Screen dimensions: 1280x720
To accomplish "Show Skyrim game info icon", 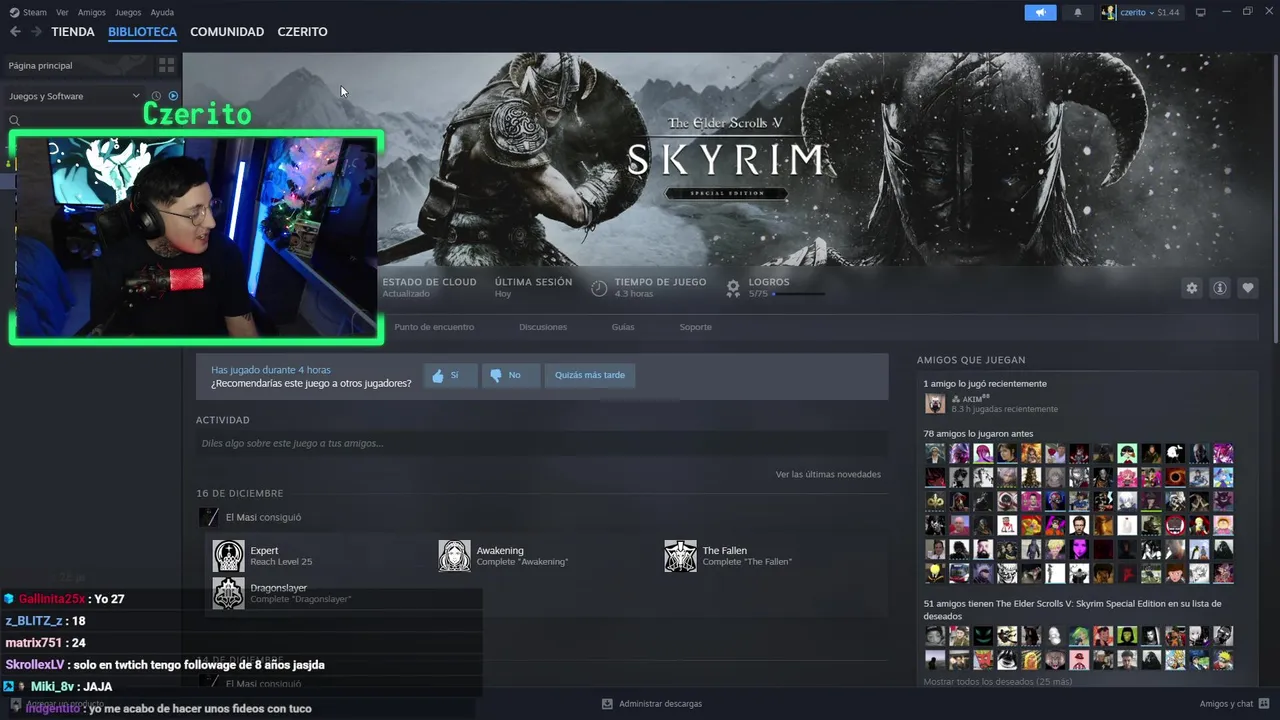I will [1219, 288].
